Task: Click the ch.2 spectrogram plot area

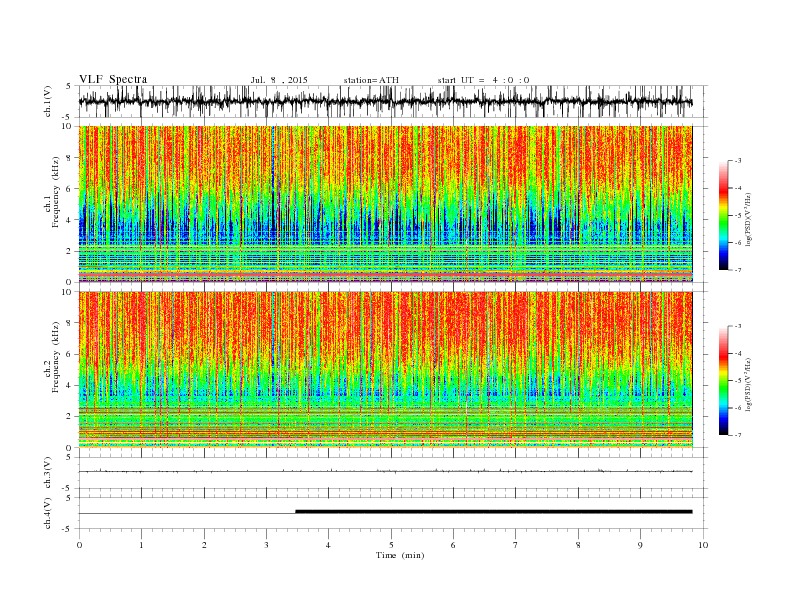Action: [x=385, y=370]
